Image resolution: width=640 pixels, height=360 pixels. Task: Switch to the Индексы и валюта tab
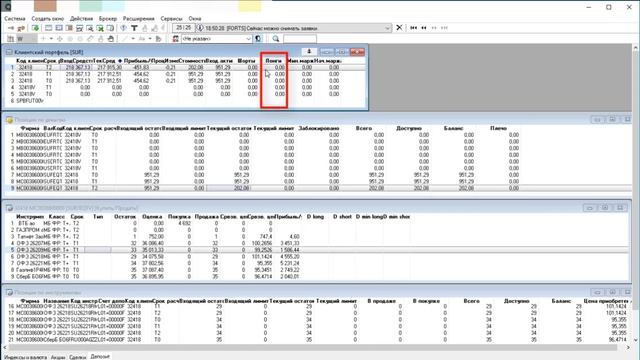pyautogui.click(x=25, y=357)
